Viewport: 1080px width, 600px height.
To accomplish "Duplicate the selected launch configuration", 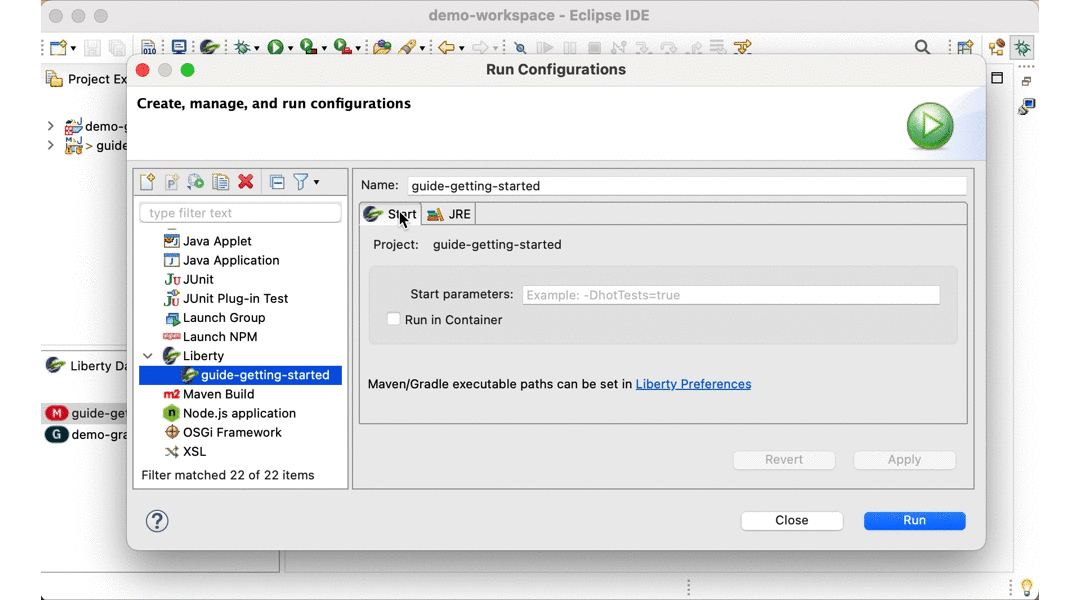I will tap(220, 182).
